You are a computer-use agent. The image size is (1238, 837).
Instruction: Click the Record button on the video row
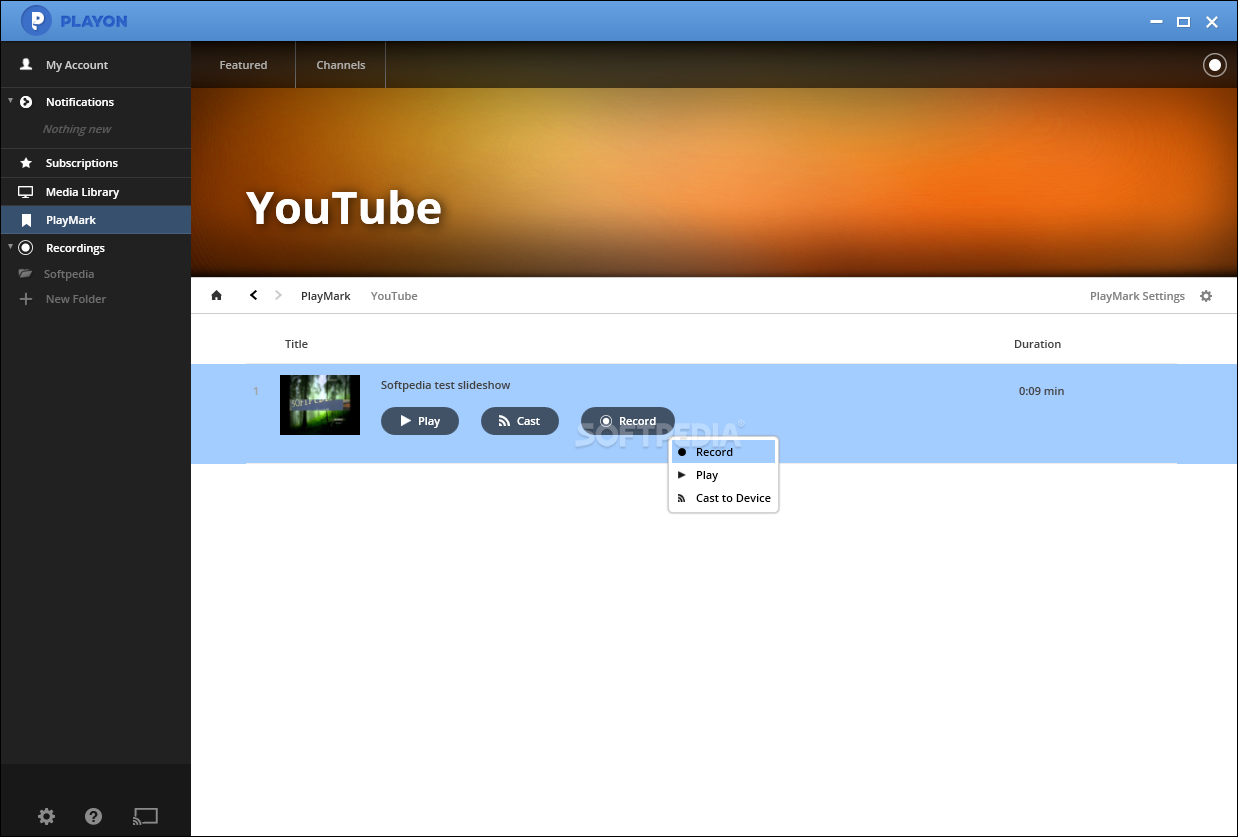click(x=628, y=421)
